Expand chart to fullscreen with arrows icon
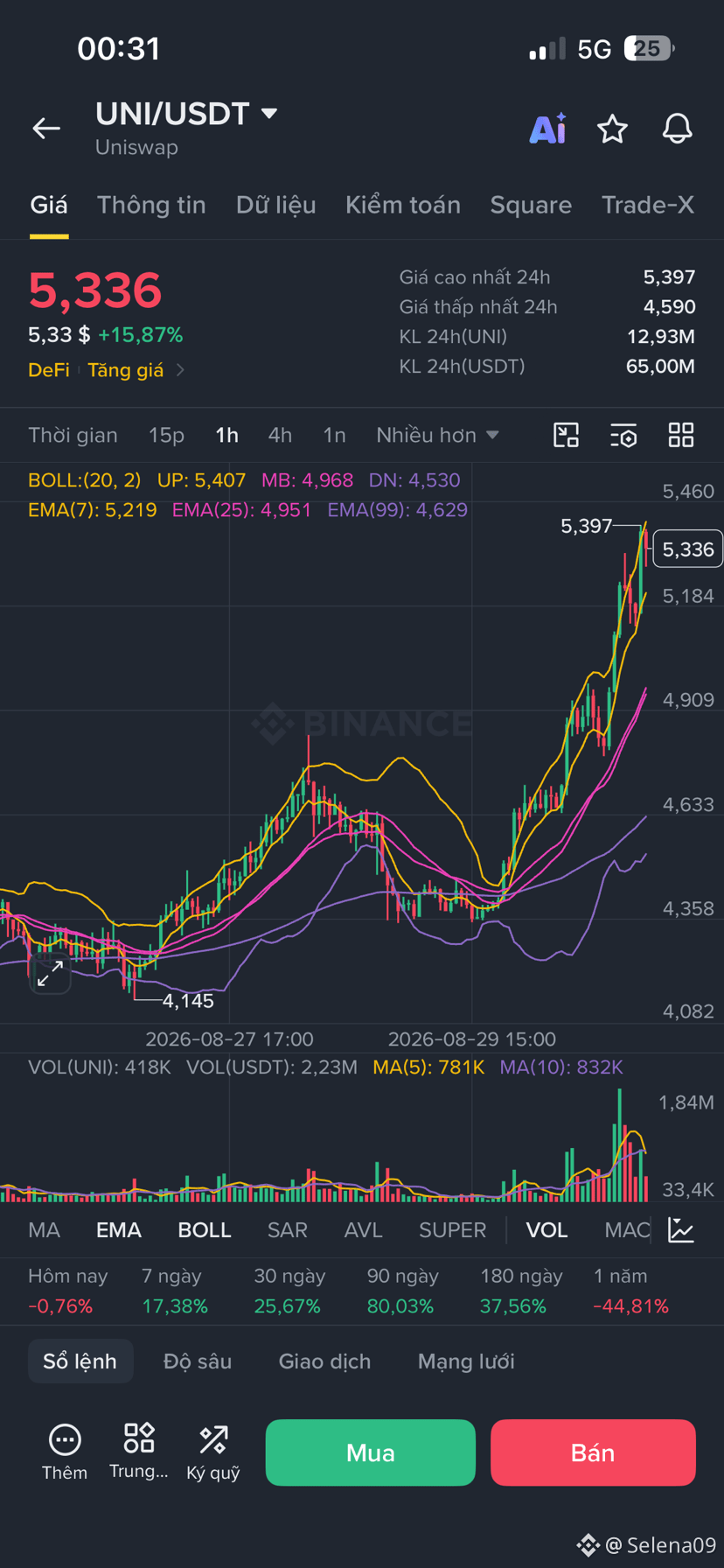This screenshot has width=724, height=1568. click(50, 973)
